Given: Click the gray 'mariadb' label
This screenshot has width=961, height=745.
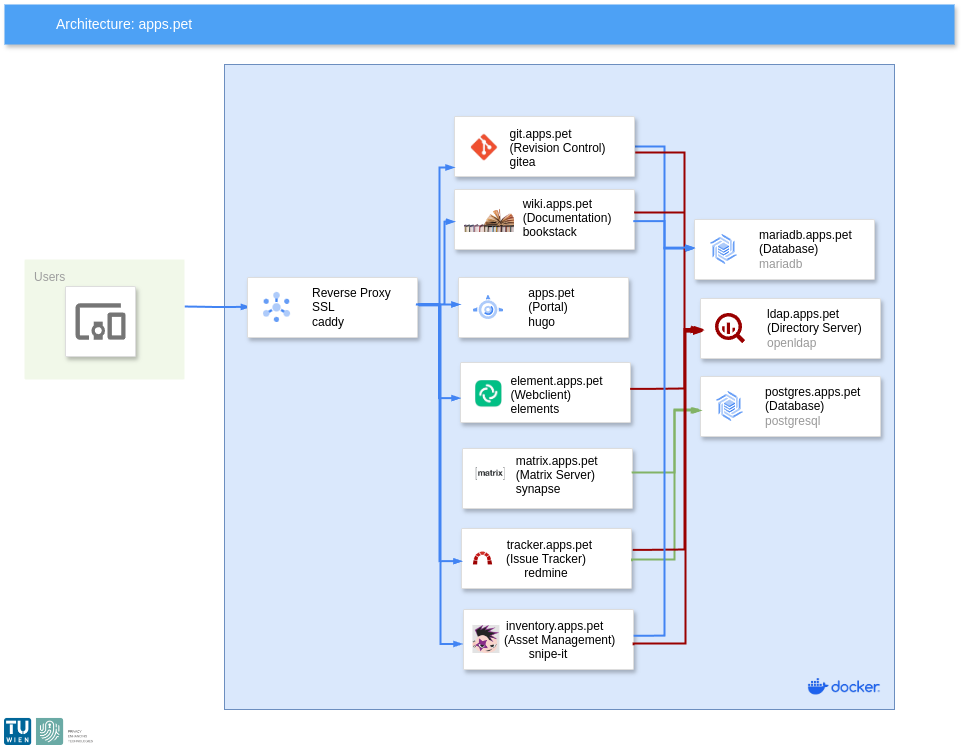Looking at the screenshot, I should coord(780,263).
